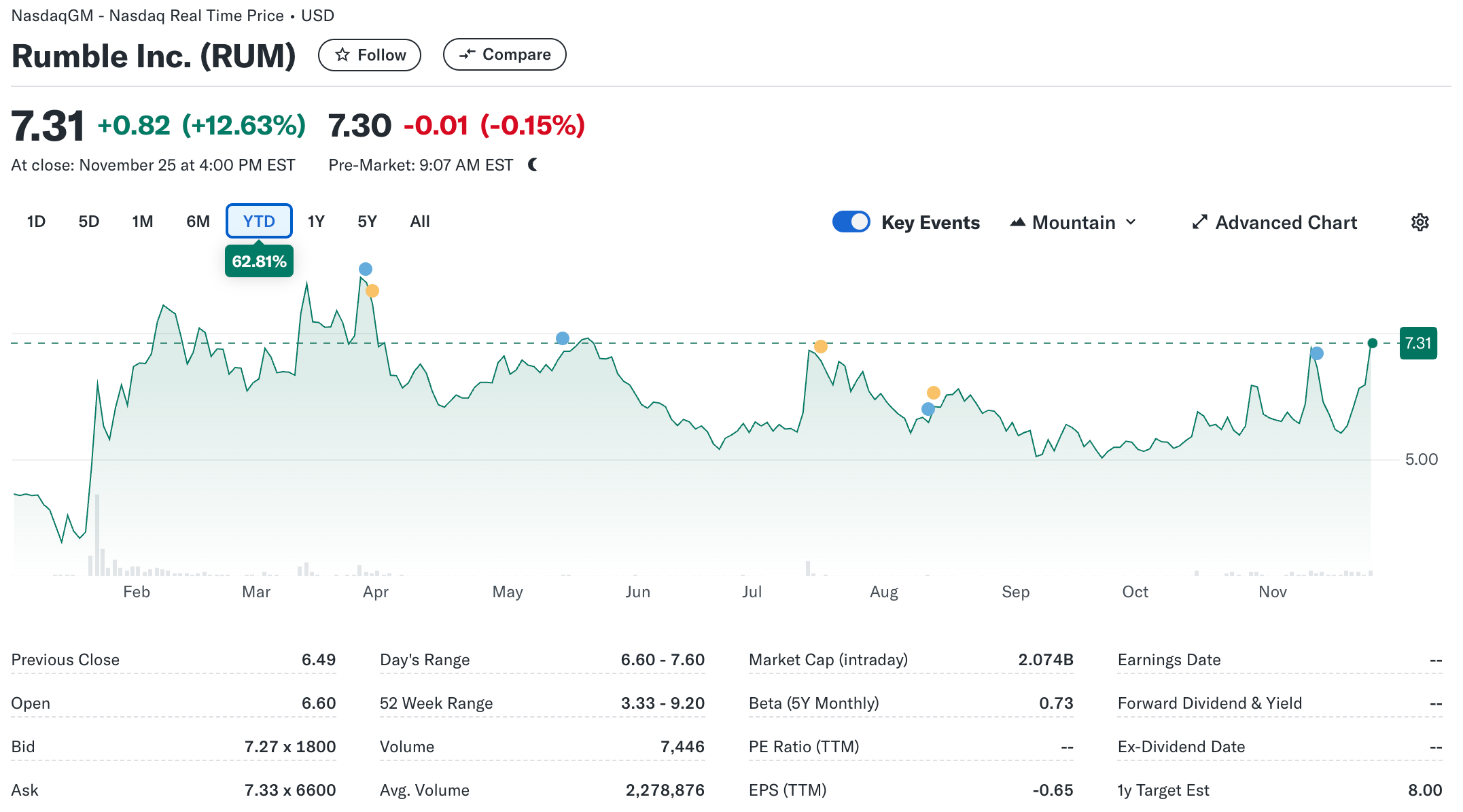The image size is (1463, 812).
Task: Click the blue key event dot near April
Action: click(366, 269)
